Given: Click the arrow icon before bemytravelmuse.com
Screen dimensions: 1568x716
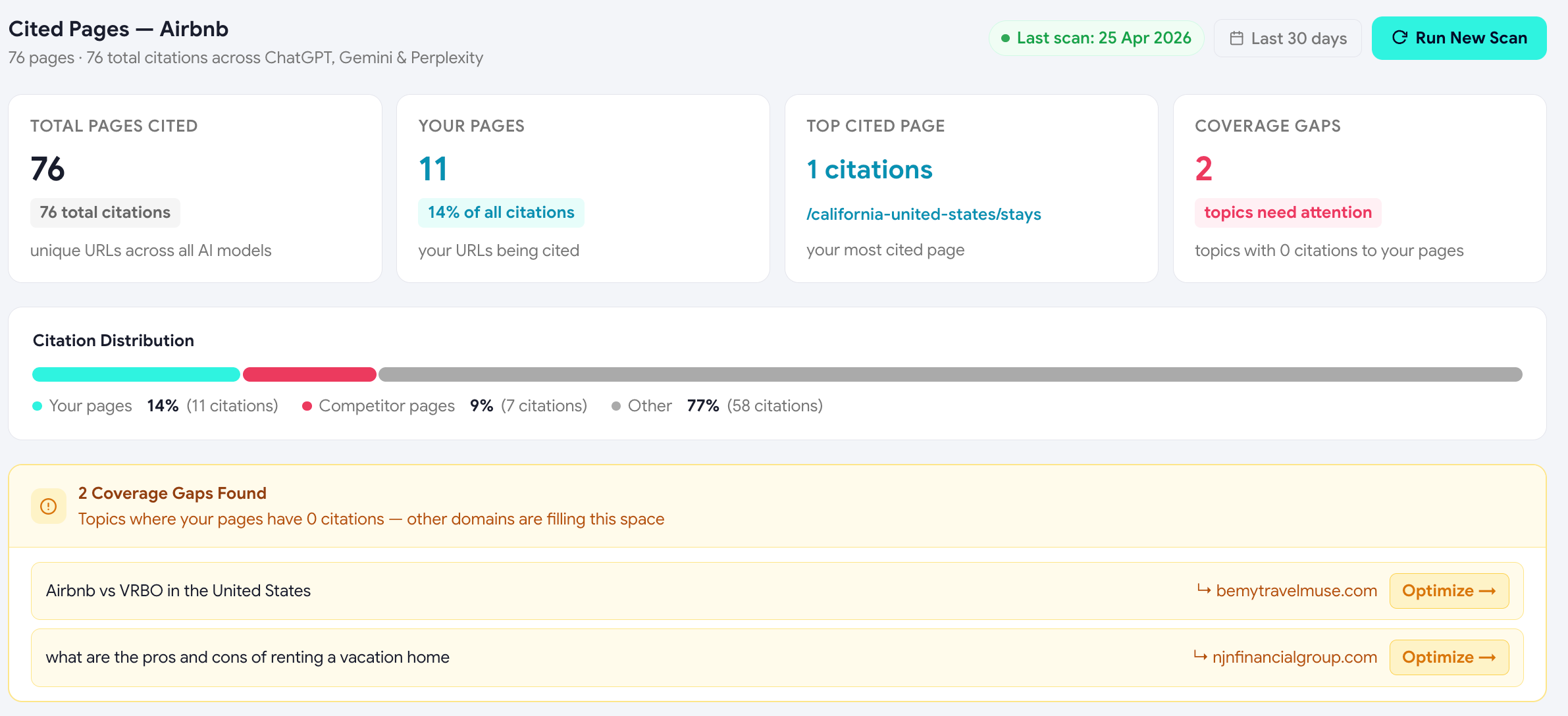Looking at the screenshot, I should point(1204,589).
